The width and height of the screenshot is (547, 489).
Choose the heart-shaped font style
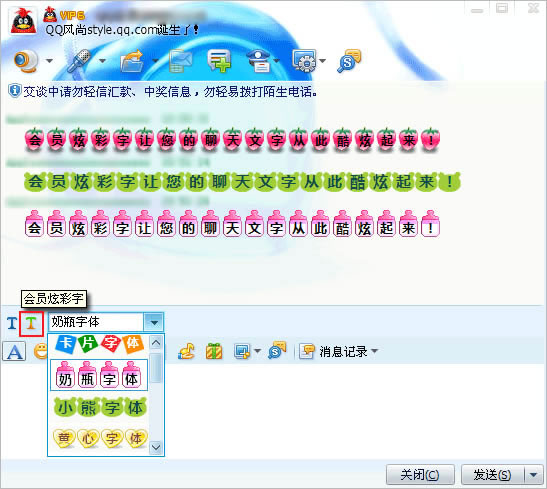(x=100, y=438)
